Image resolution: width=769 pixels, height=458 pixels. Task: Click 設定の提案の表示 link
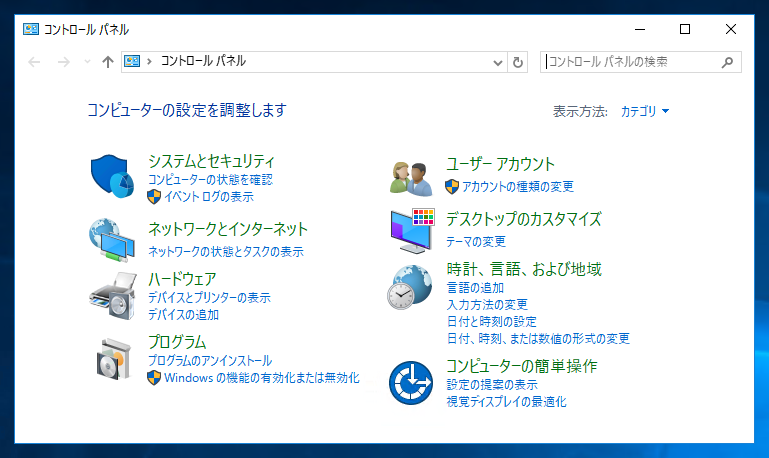pyautogui.click(x=492, y=385)
